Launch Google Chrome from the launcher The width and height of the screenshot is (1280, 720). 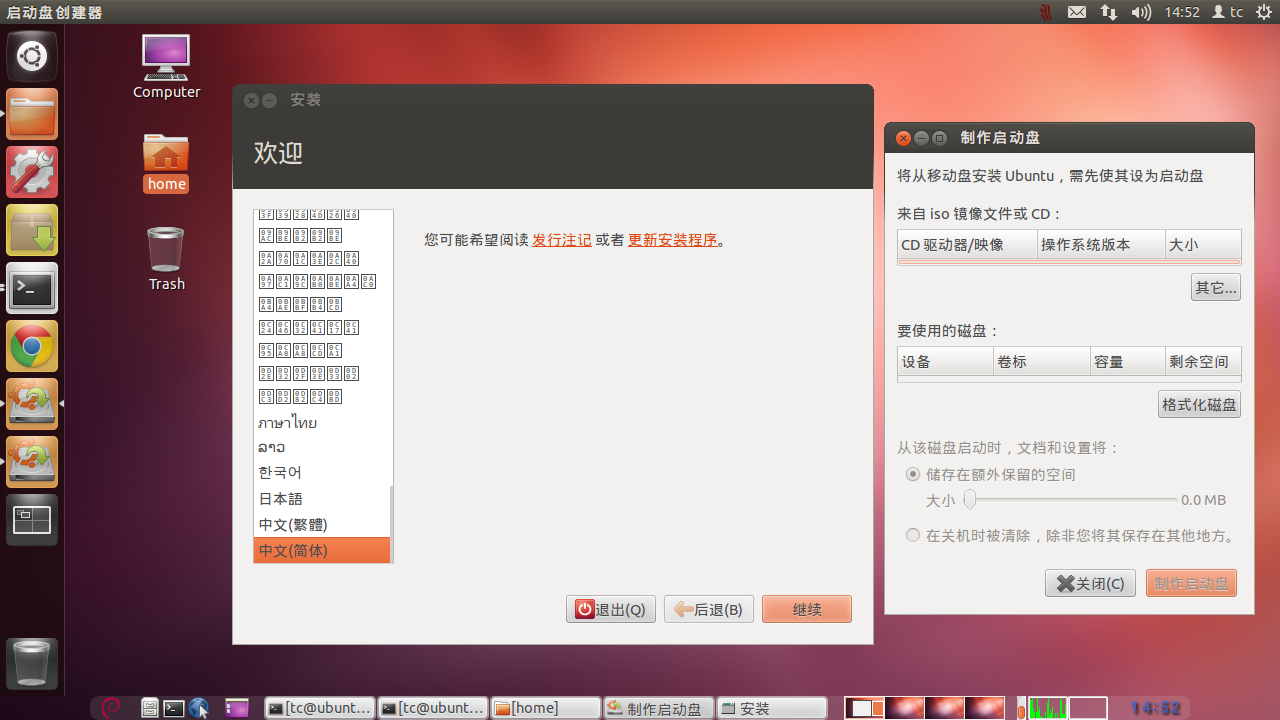(32, 346)
